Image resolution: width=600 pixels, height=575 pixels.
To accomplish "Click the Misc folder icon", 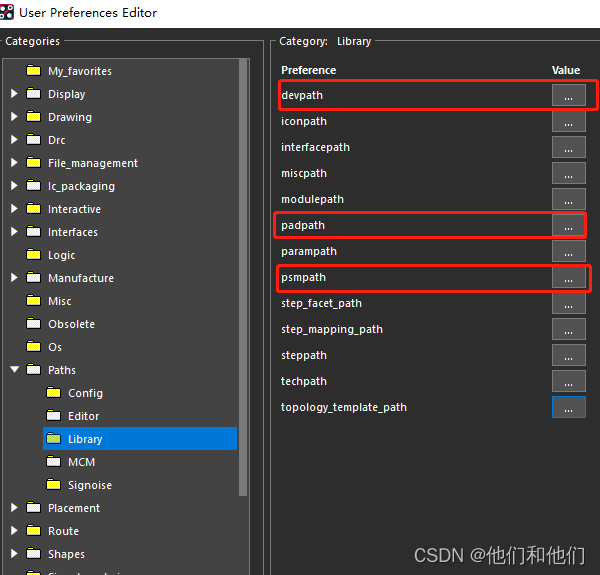I will click(34, 301).
